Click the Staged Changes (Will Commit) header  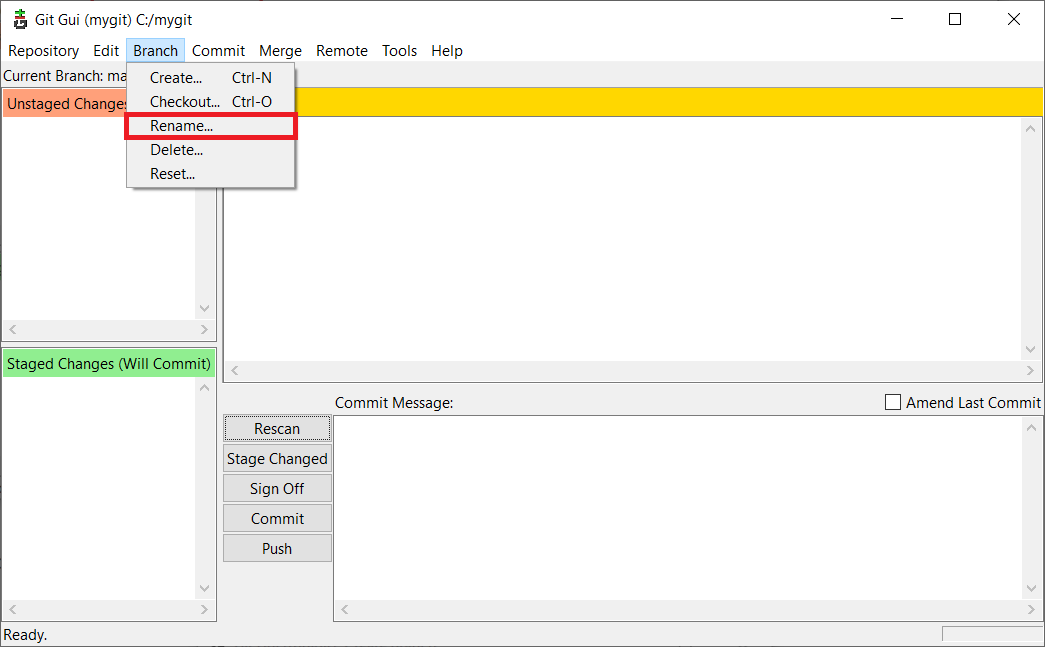pyautogui.click(x=109, y=364)
